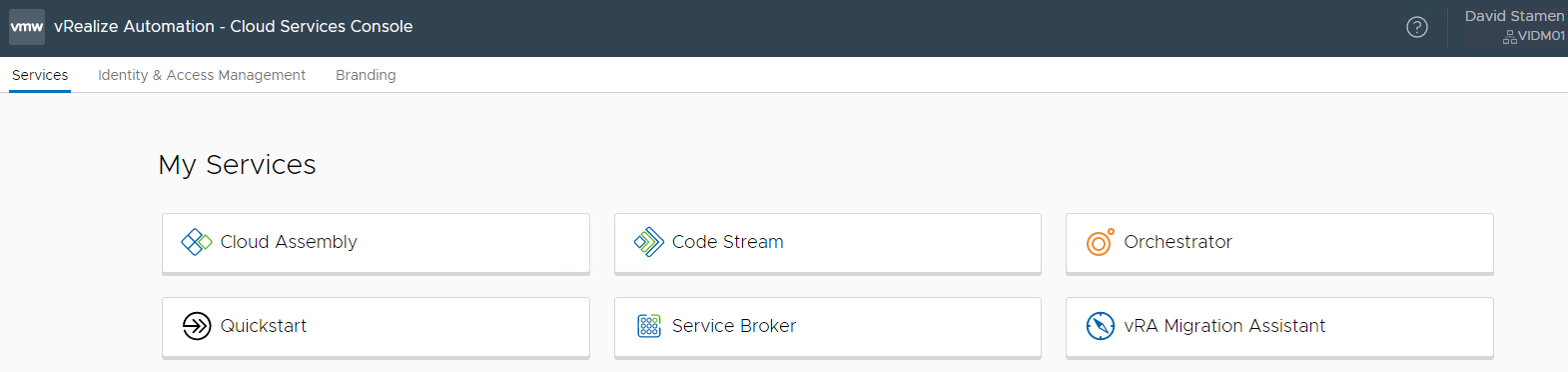
Task: Open the help question mark icon
Action: pyautogui.click(x=1417, y=27)
